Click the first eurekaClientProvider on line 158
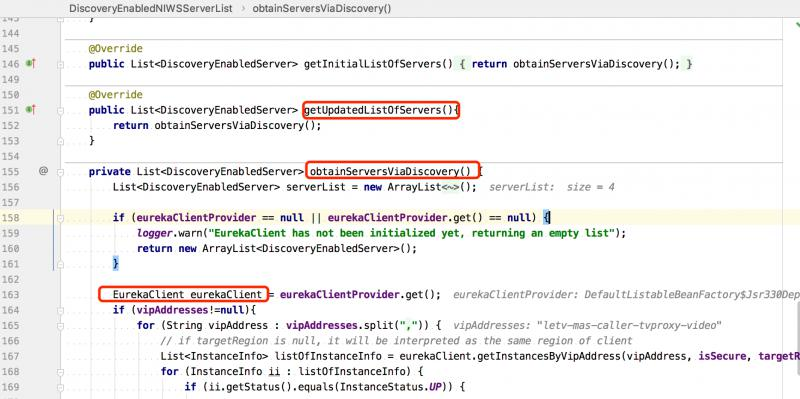The height and width of the screenshot is (399, 800). (x=196, y=218)
